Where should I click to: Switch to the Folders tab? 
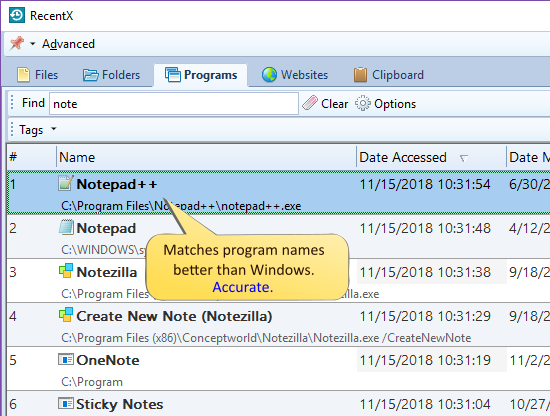pos(112,75)
